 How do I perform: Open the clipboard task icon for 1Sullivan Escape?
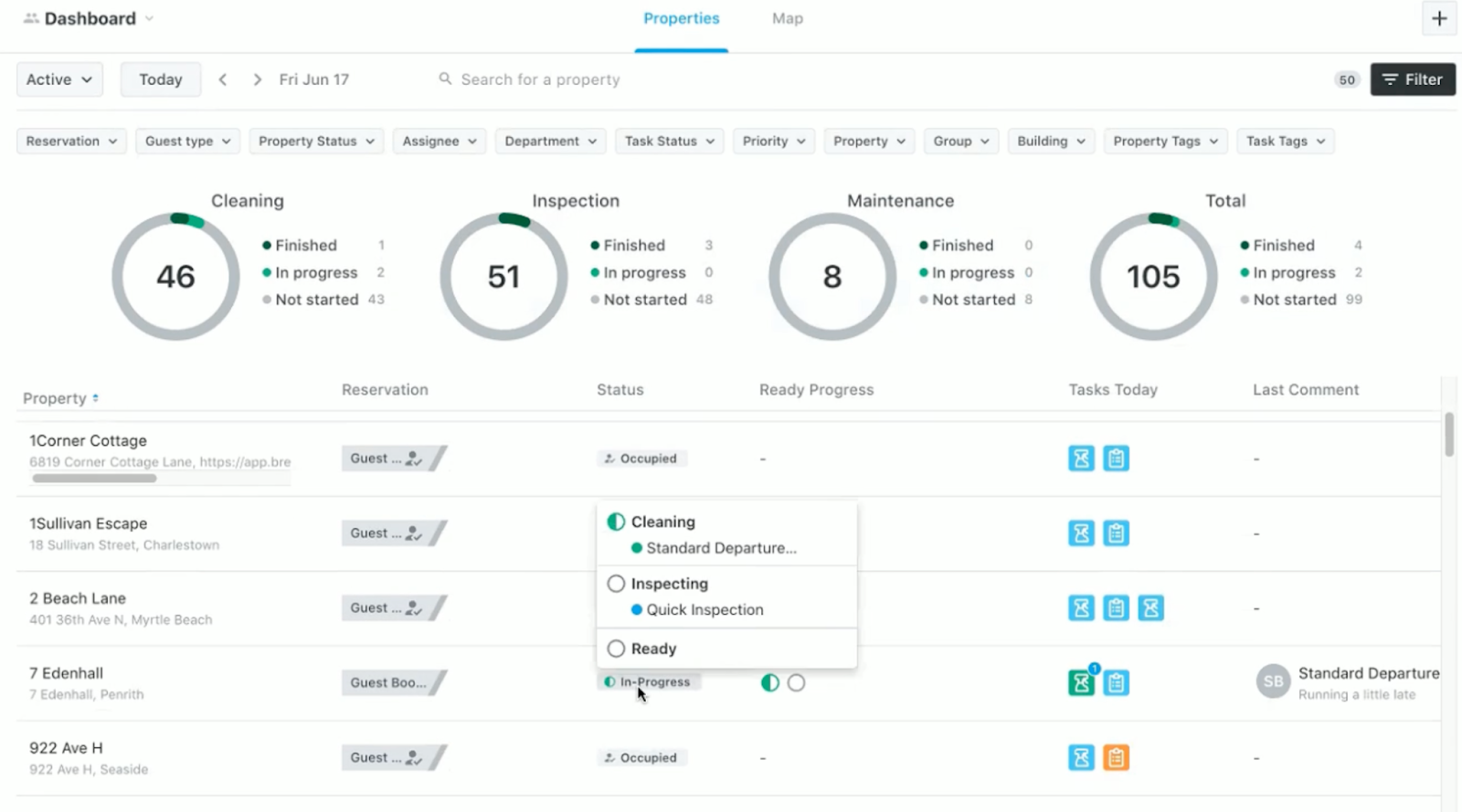click(x=1116, y=533)
